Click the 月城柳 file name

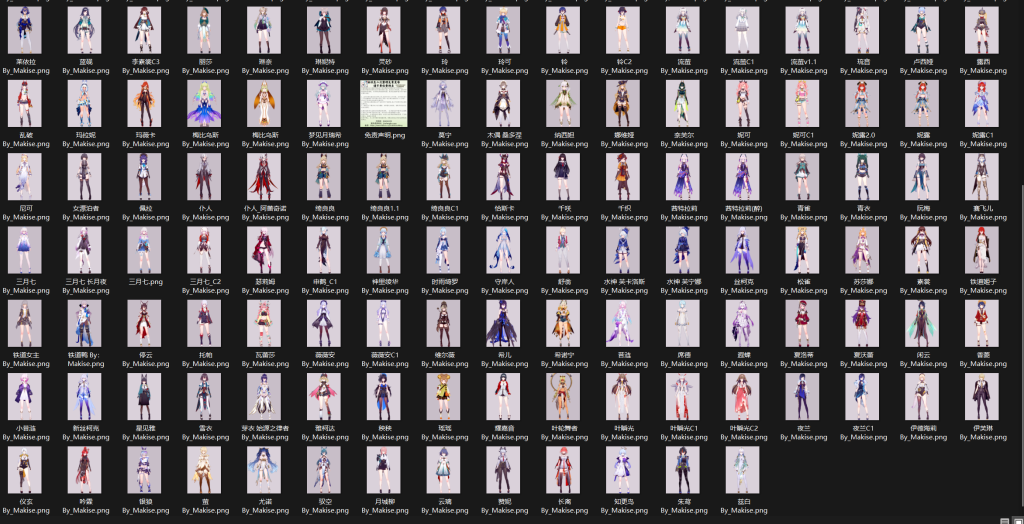383,506
